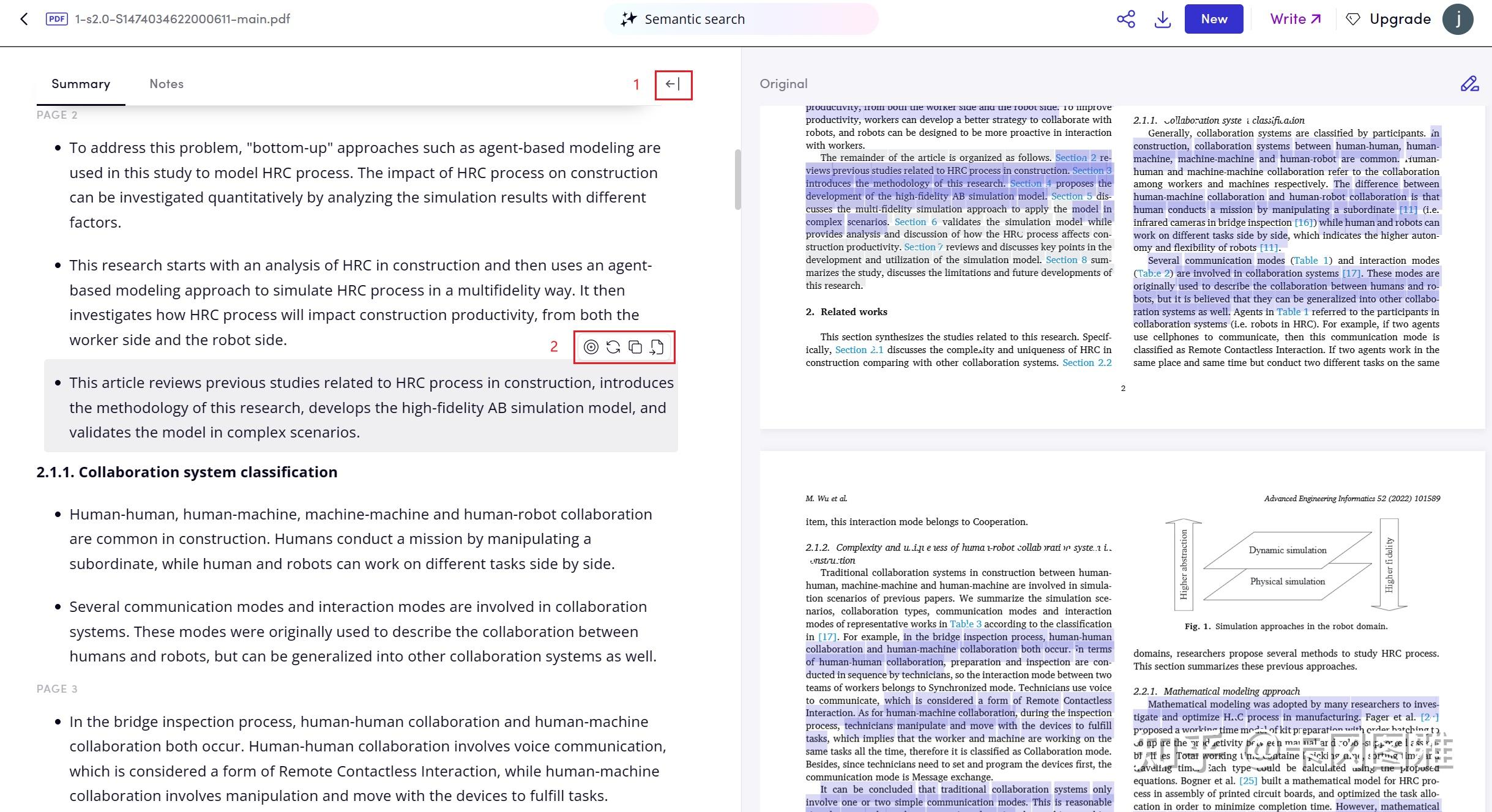Click the New button

pos(1214,19)
